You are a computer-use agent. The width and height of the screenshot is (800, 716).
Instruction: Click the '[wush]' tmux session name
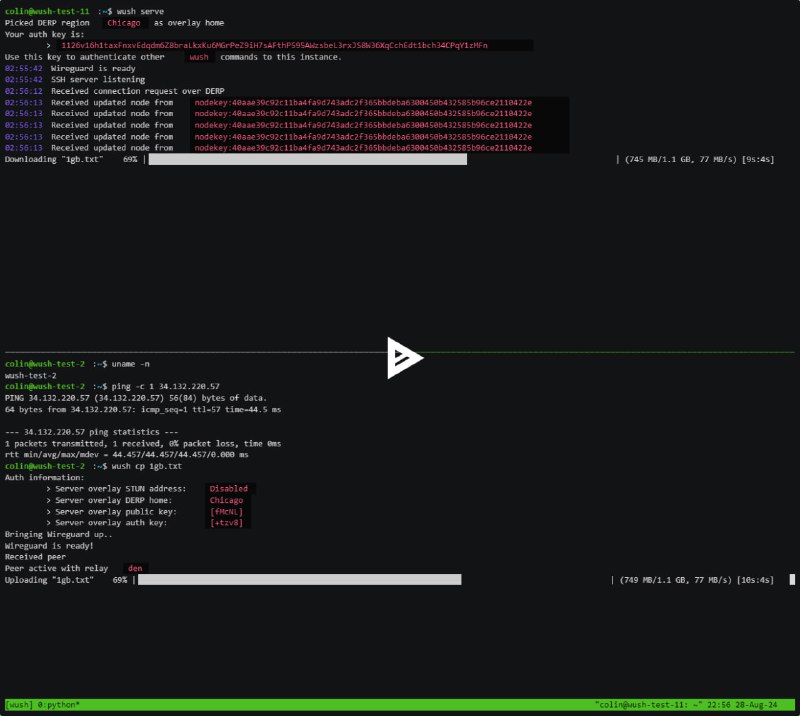pyautogui.click(x=20, y=705)
